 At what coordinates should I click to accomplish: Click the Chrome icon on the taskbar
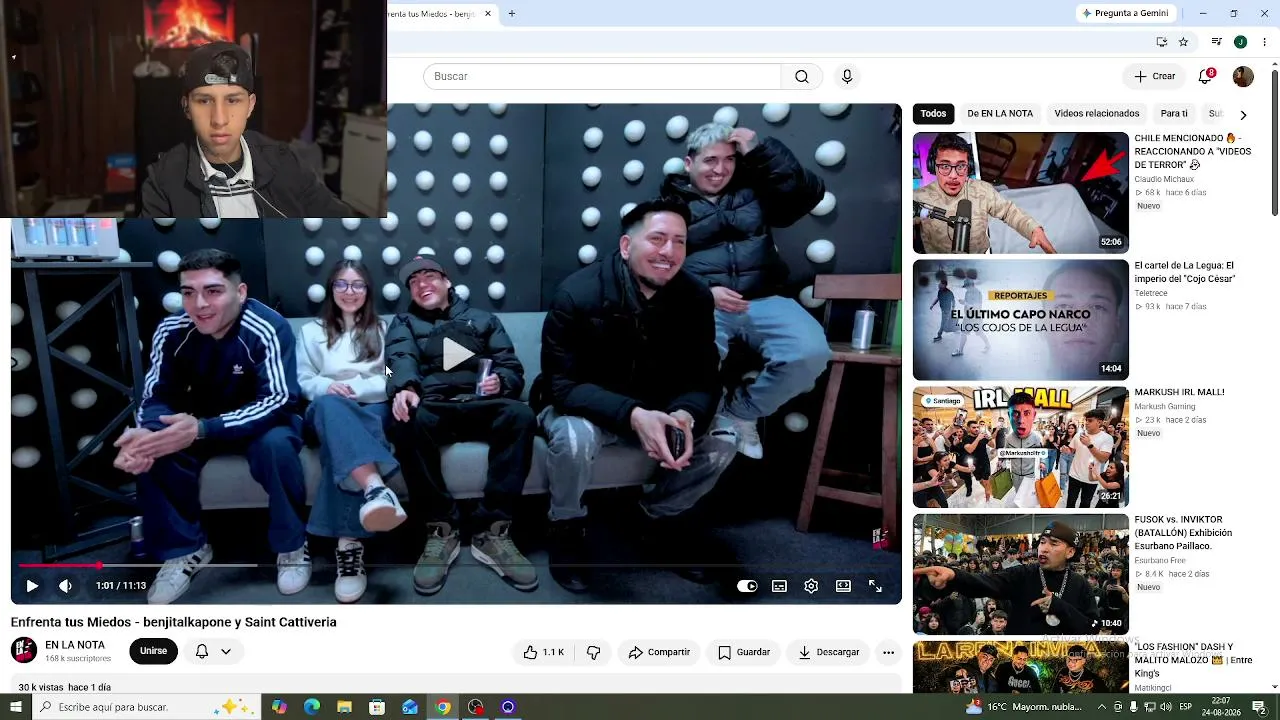(x=442, y=707)
